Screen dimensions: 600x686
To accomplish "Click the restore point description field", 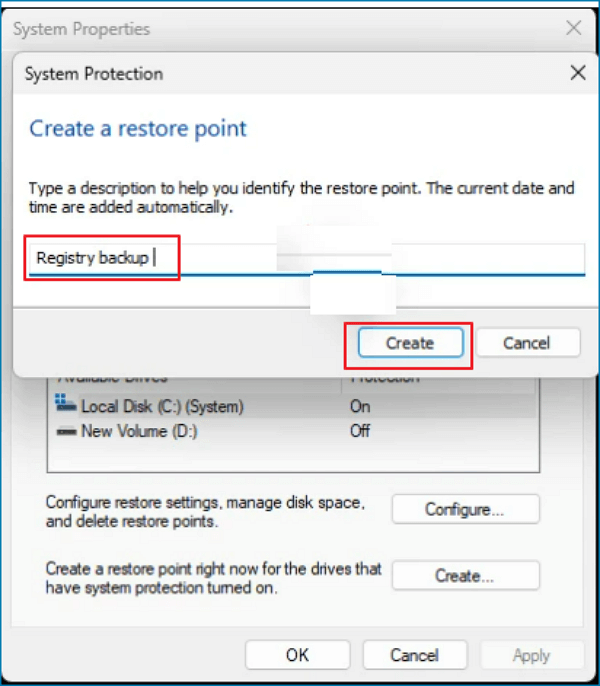I will (x=306, y=259).
